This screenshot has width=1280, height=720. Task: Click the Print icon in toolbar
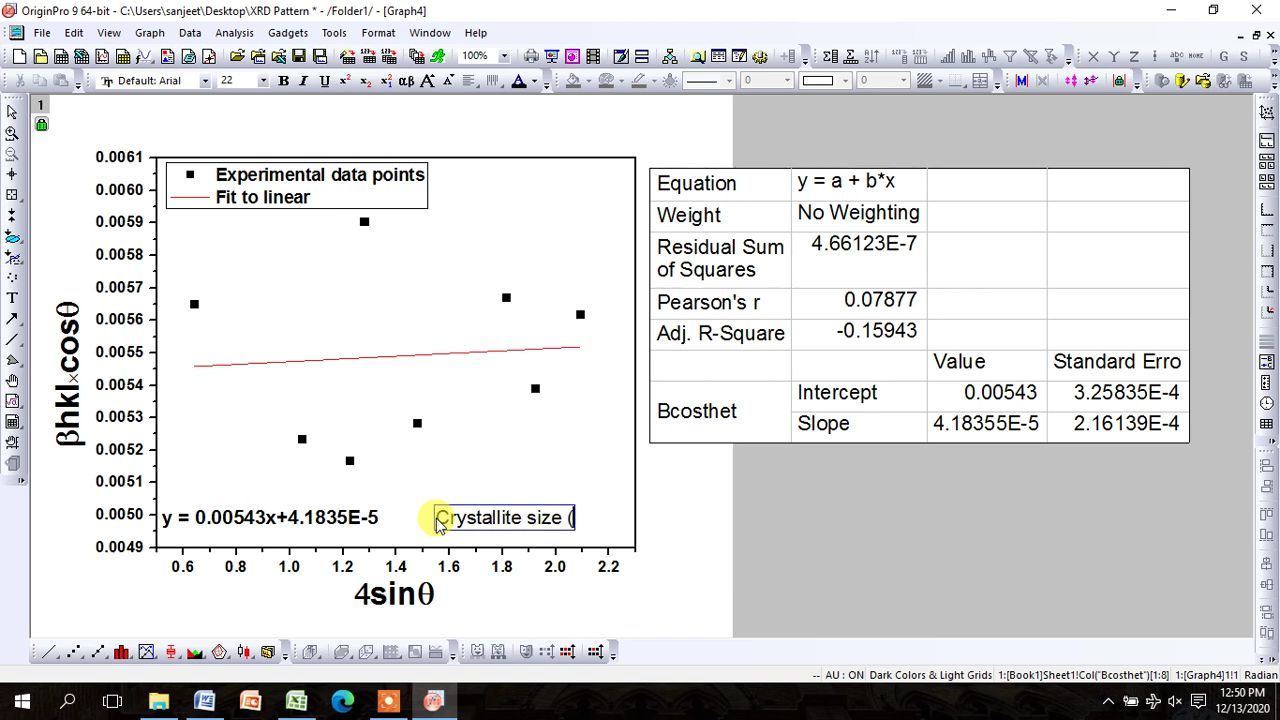tap(531, 57)
